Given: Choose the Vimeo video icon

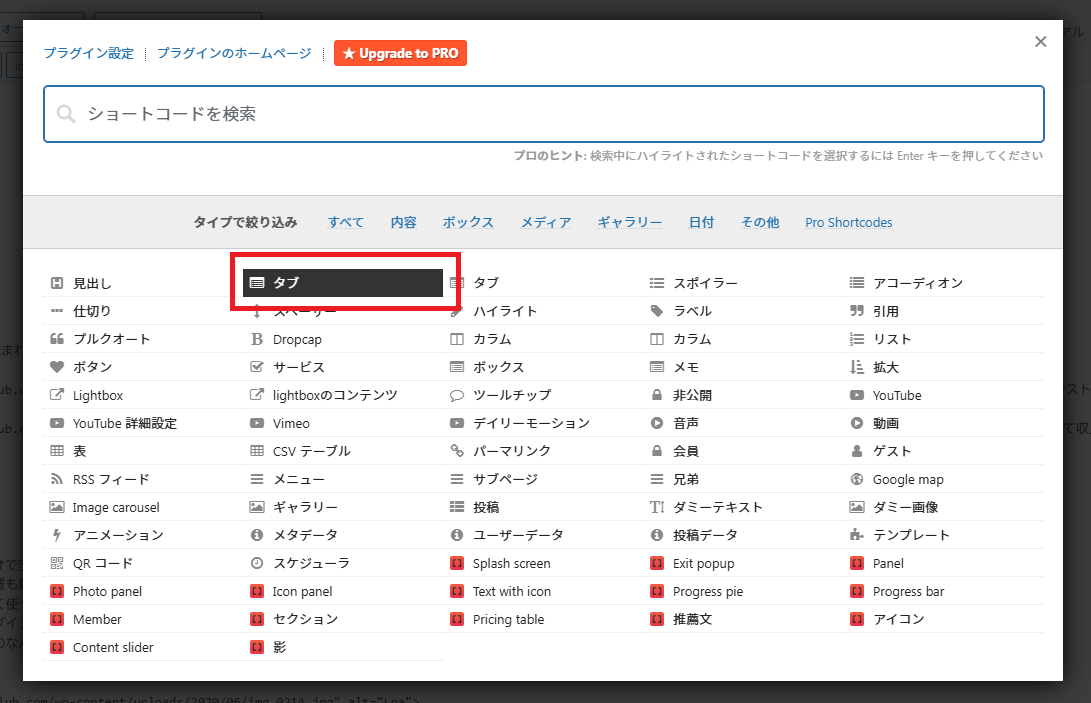Looking at the screenshot, I should [x=257, y=423].
